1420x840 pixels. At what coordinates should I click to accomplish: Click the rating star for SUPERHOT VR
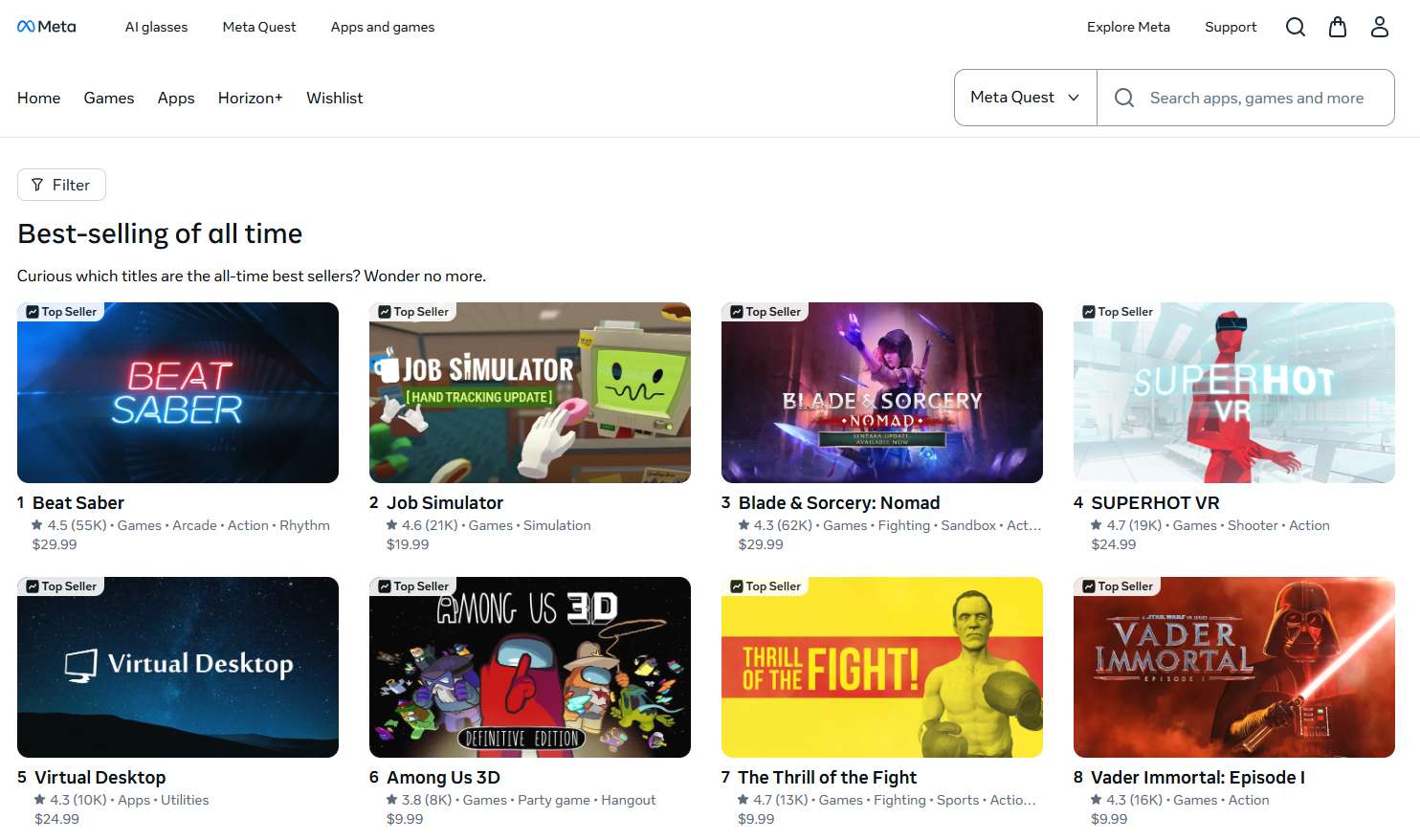[x=1097, y=525]
